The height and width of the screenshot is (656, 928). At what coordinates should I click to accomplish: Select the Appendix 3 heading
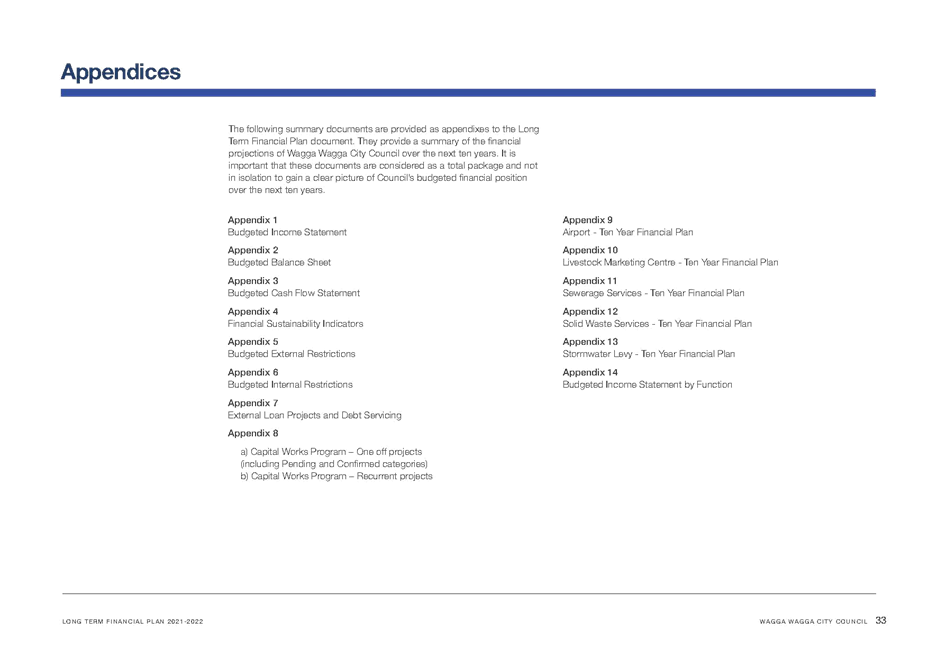tap(253, 281)
